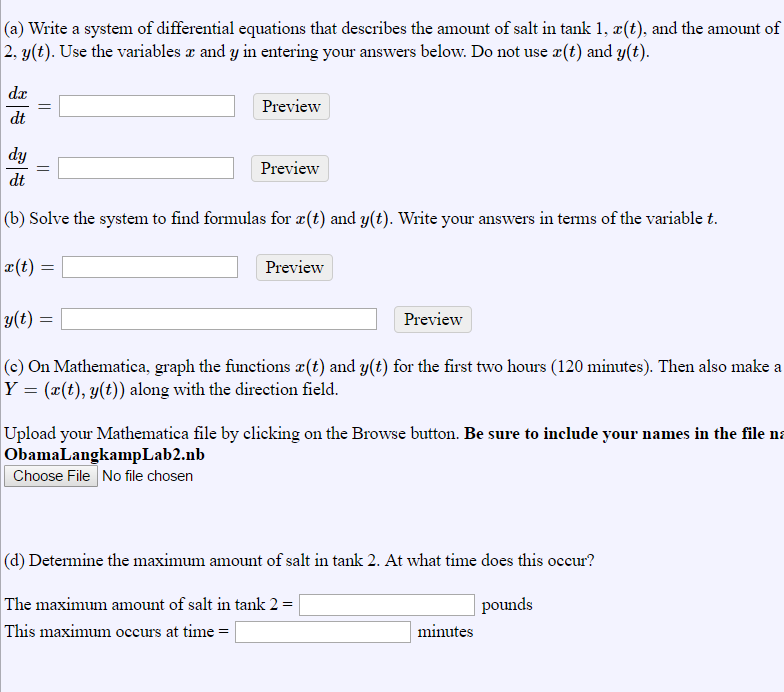
Task: Click the "minutes" unit label
Action: [445, 632]
